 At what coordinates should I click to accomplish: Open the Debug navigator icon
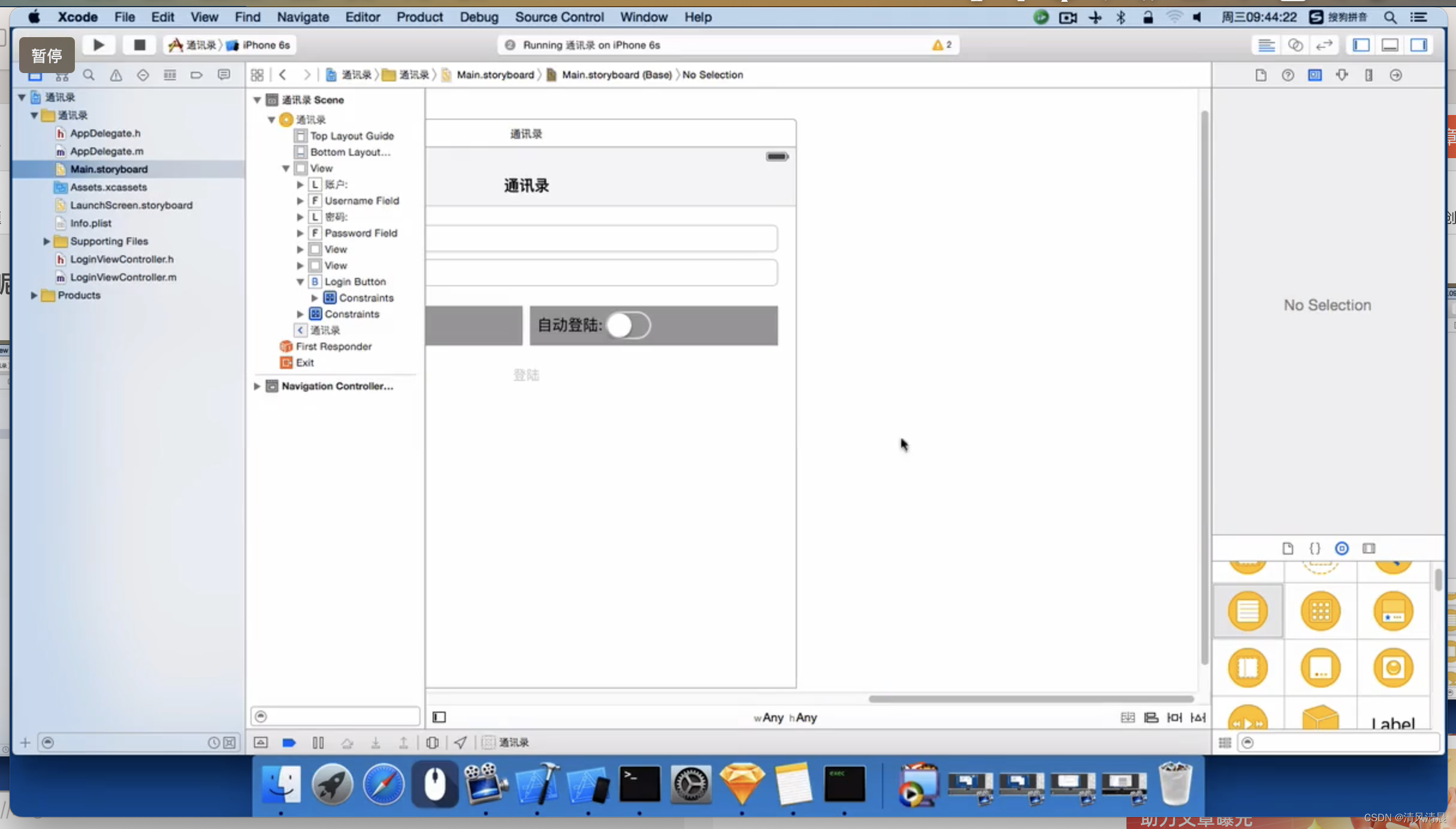pyautogui.click(x=170, y=75)
